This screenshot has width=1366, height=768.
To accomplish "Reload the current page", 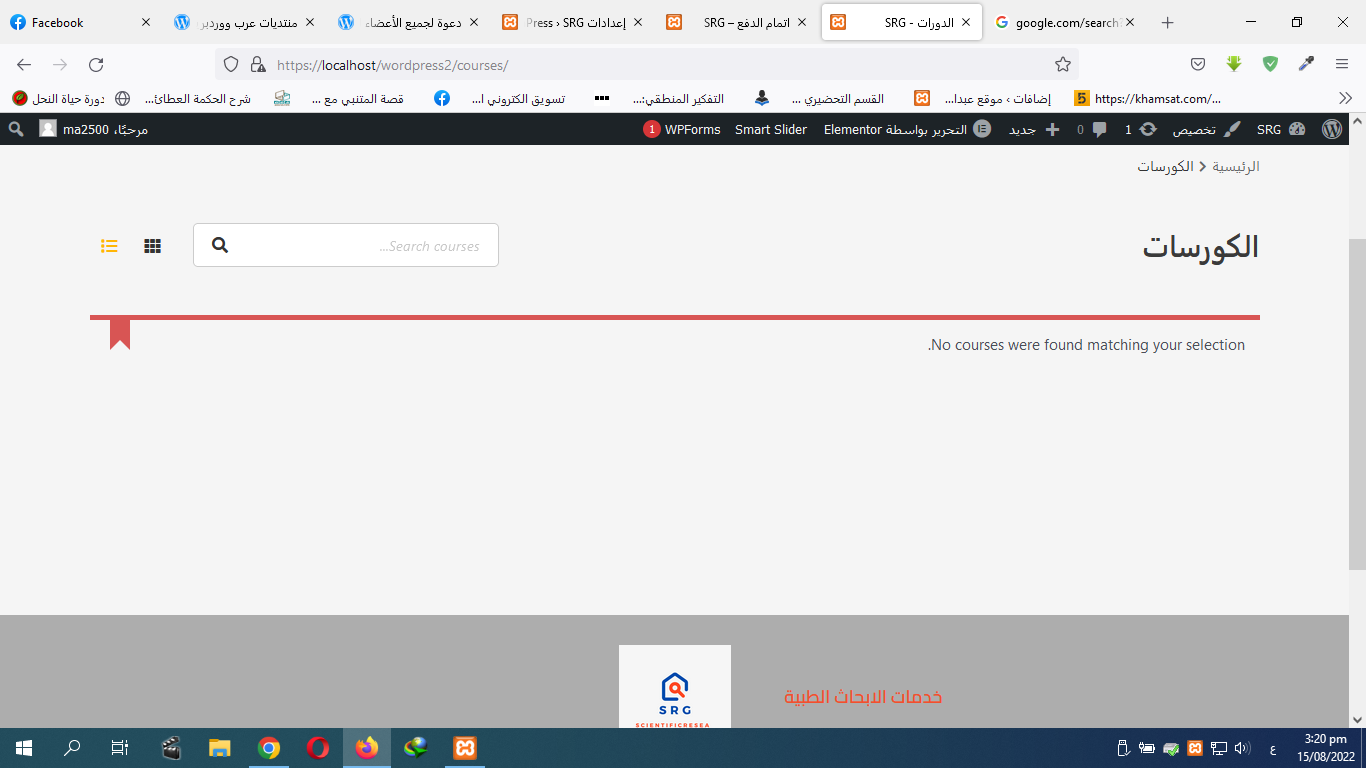I will [x=96, y=64].
